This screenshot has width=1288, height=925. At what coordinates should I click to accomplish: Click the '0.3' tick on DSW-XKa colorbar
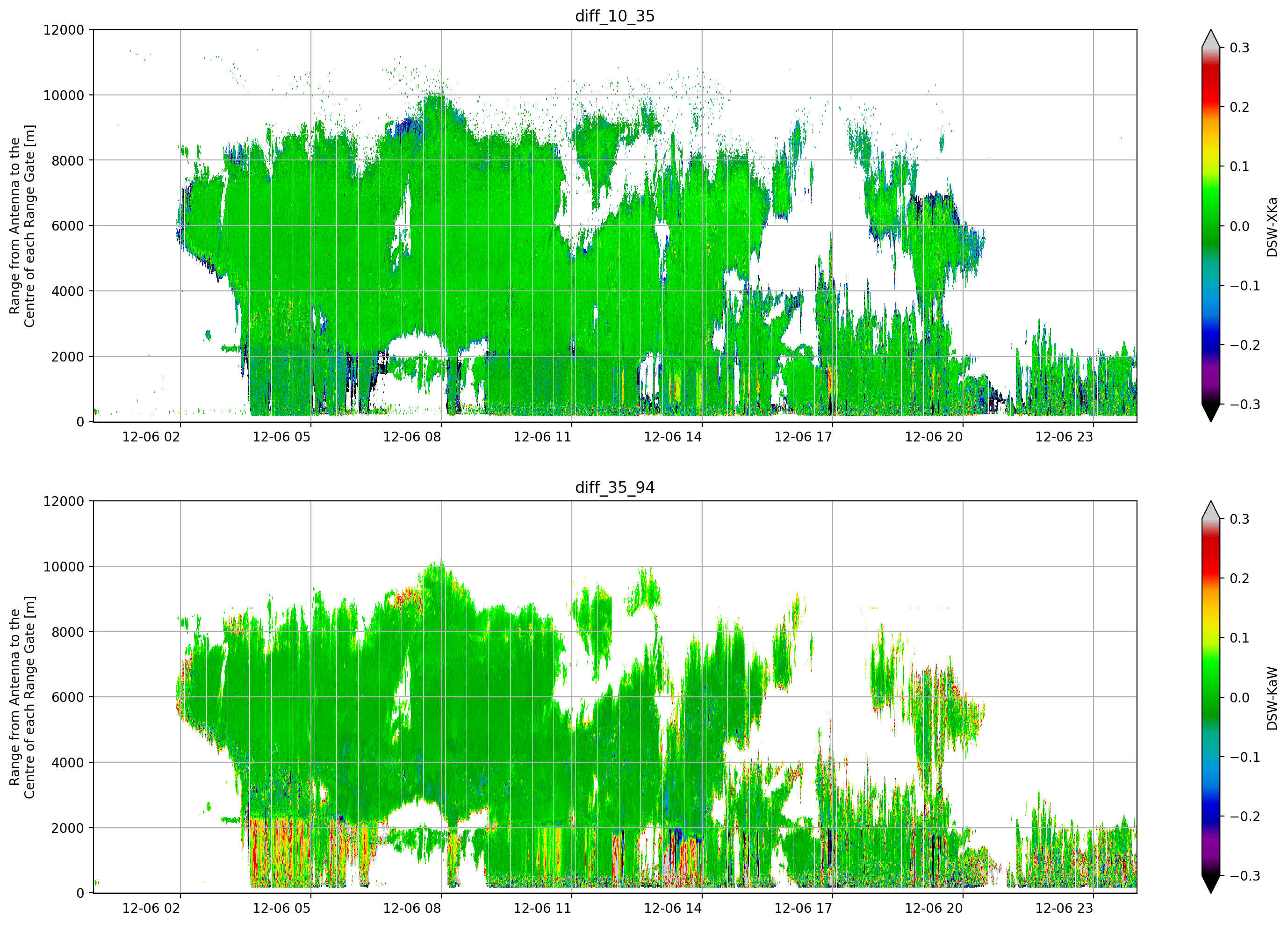1240,48
